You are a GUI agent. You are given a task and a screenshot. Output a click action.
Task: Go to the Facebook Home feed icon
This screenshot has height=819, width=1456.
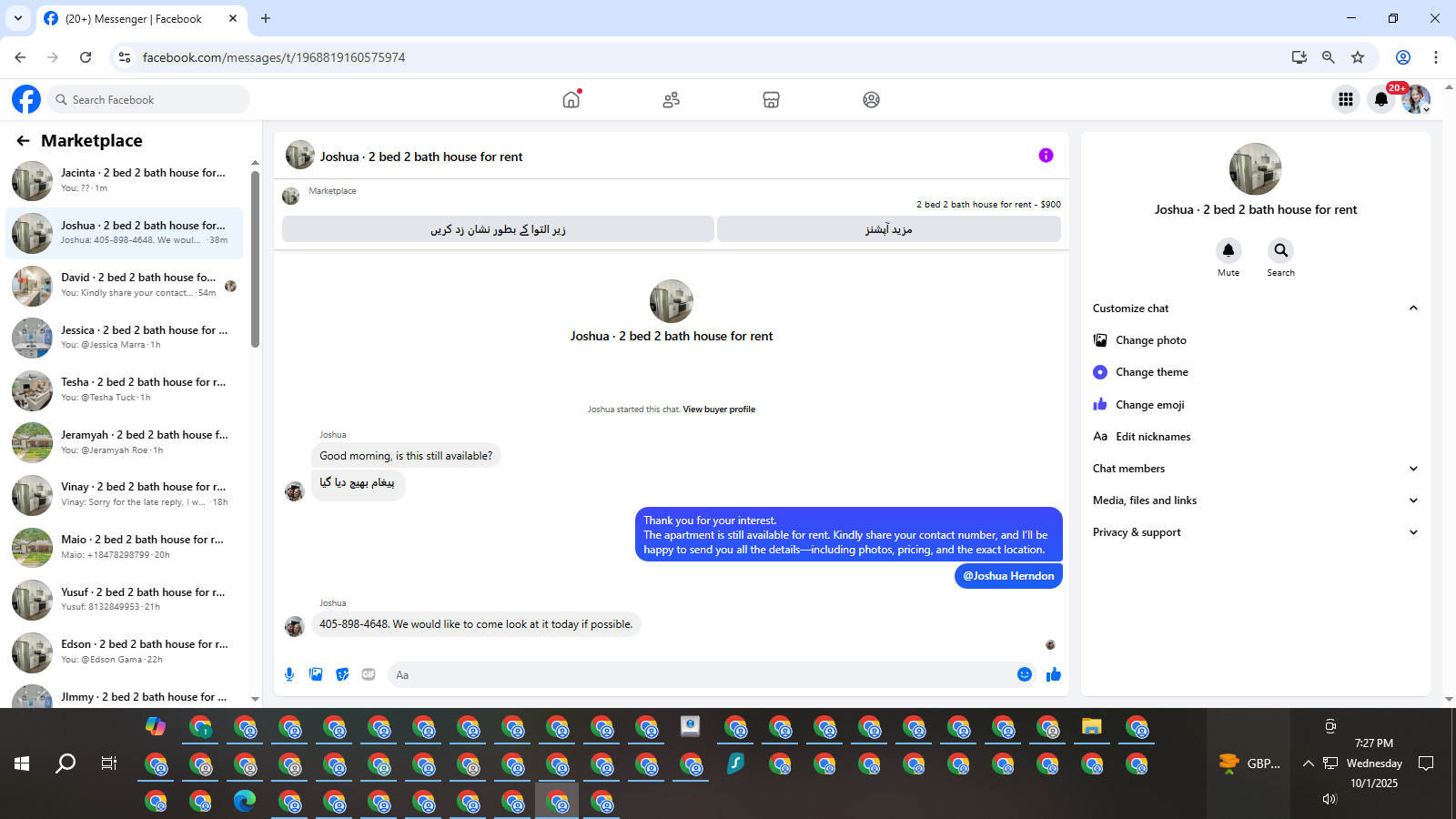(571, 99)
